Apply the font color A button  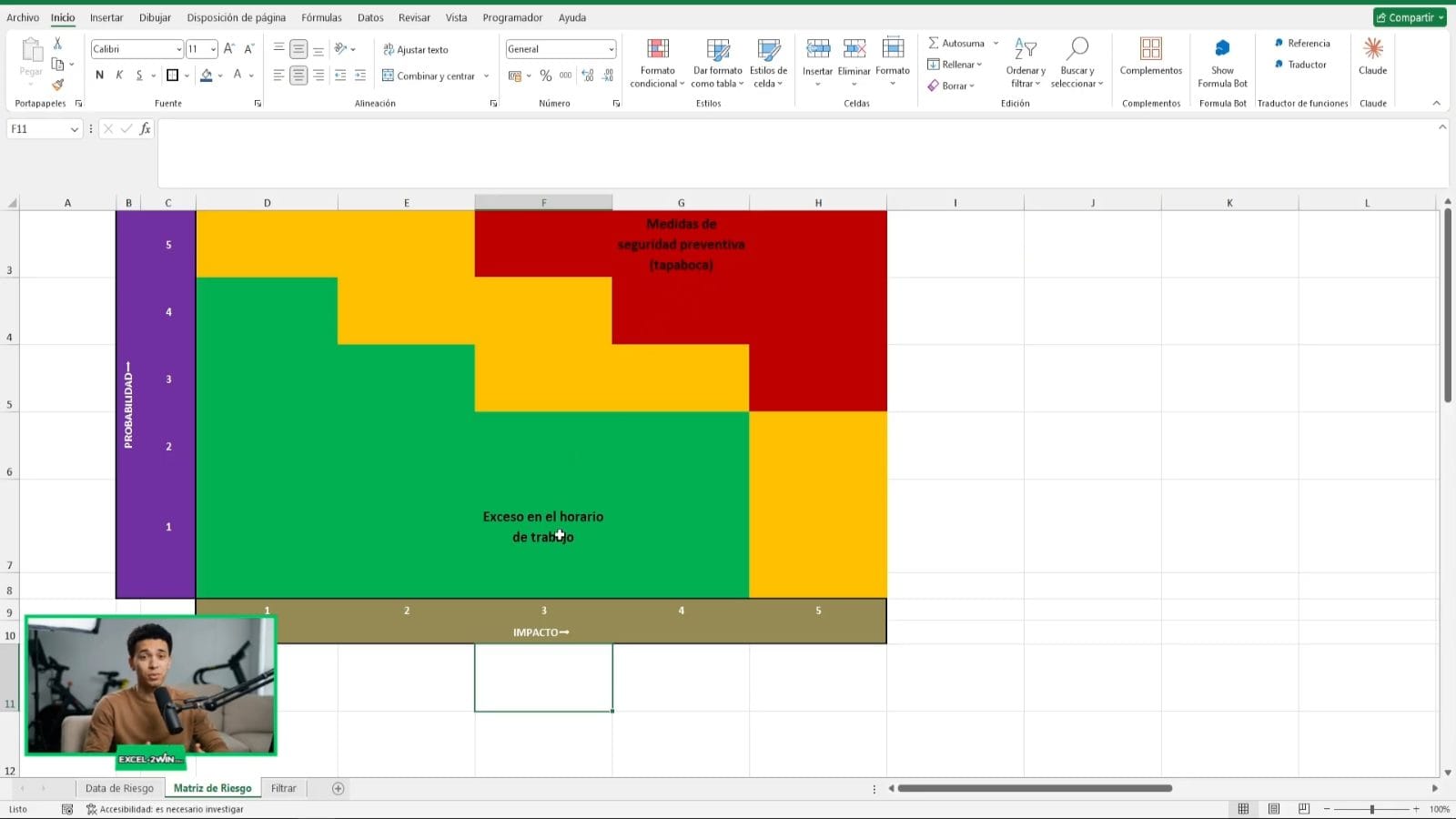[x=238, y=76]
